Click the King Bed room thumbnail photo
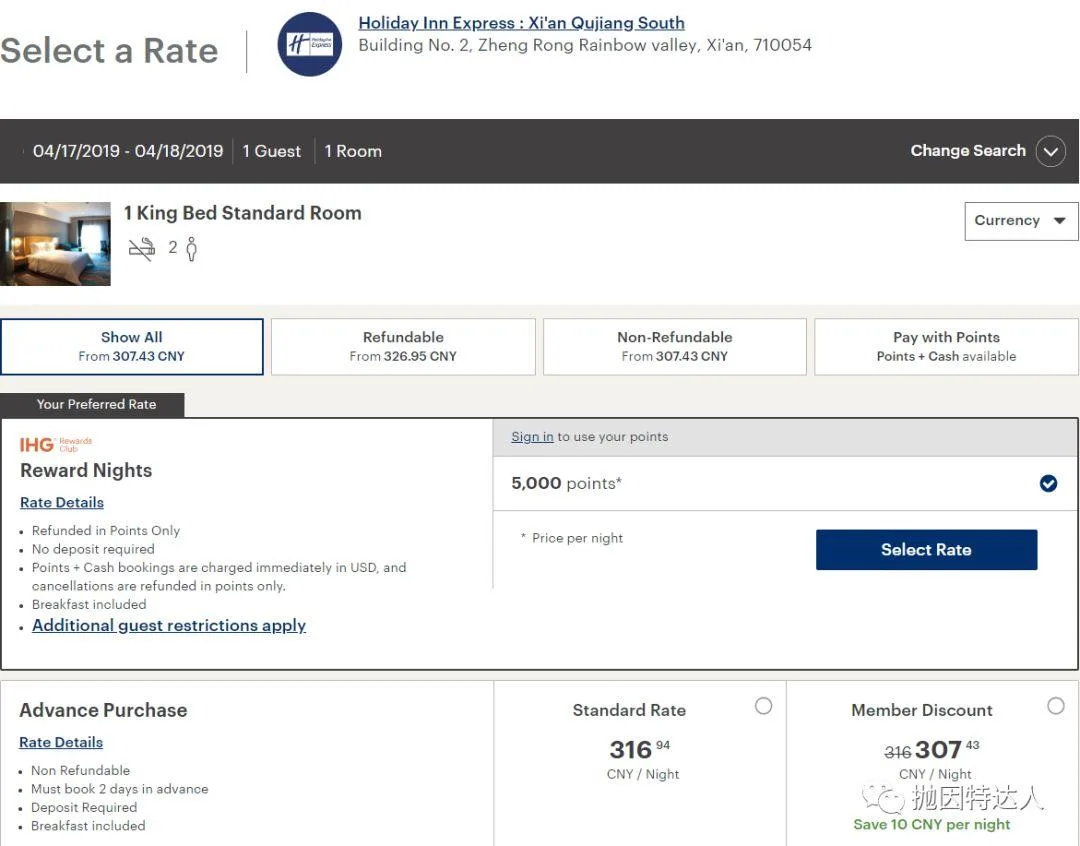The height and width of the screenshot is (846, 1080). pyautogui.click(x=55, y=244)
